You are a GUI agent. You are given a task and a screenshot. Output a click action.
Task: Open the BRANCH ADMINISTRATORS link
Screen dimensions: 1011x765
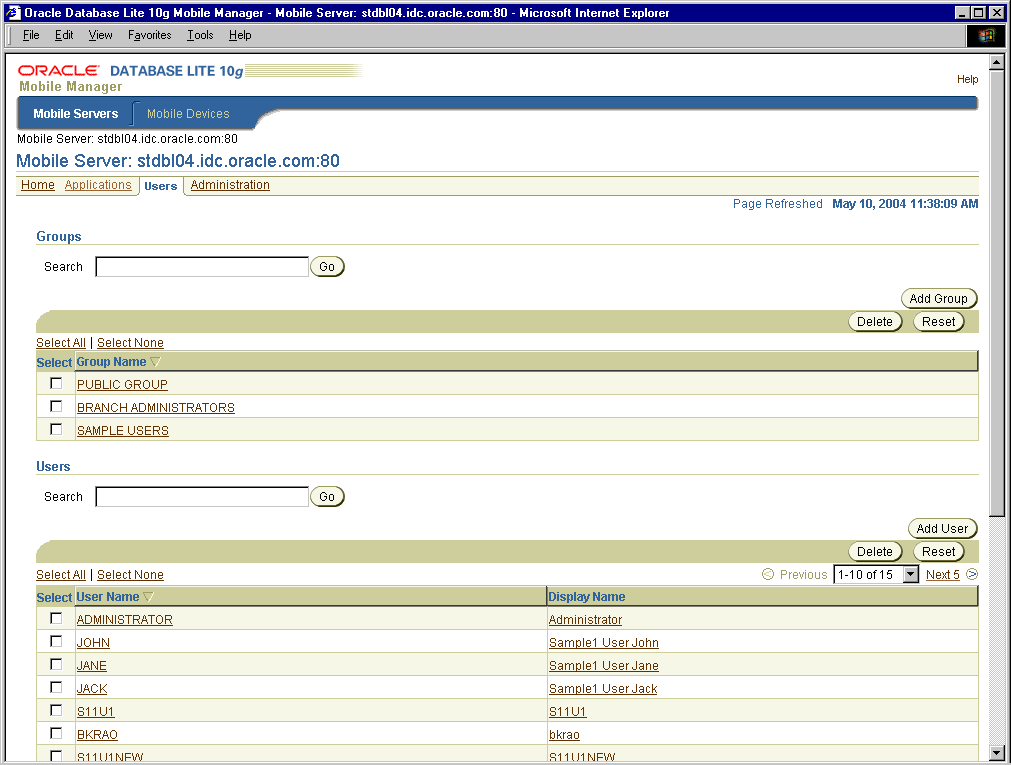coord(155,408)
